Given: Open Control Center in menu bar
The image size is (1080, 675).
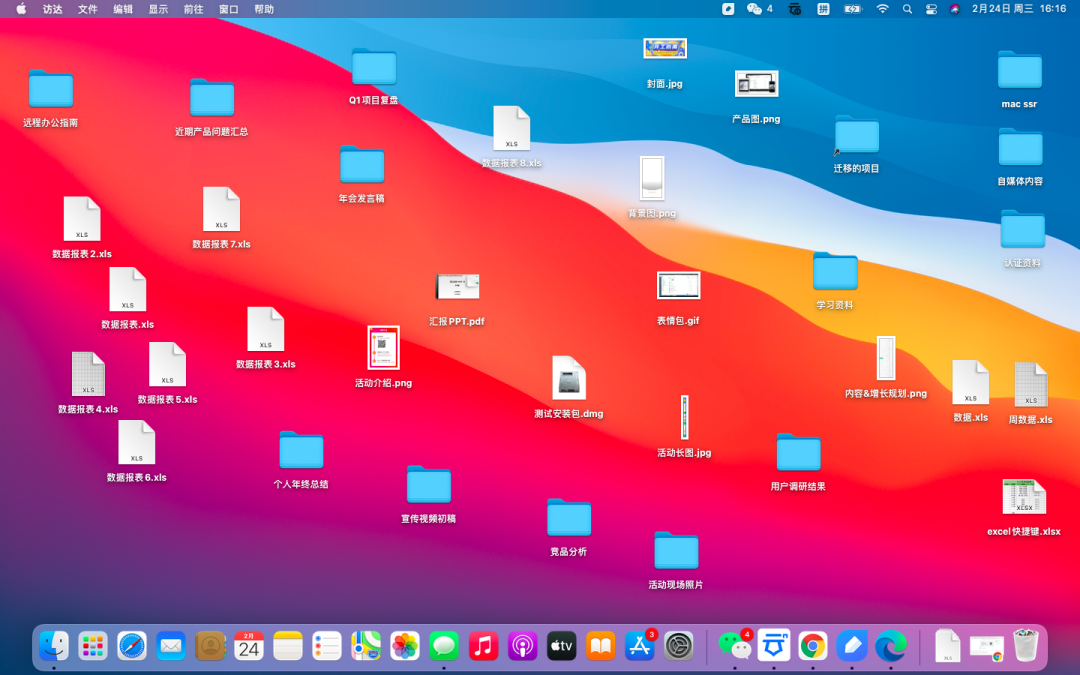Looking at the screenshot, I should (x=931, y=9).
